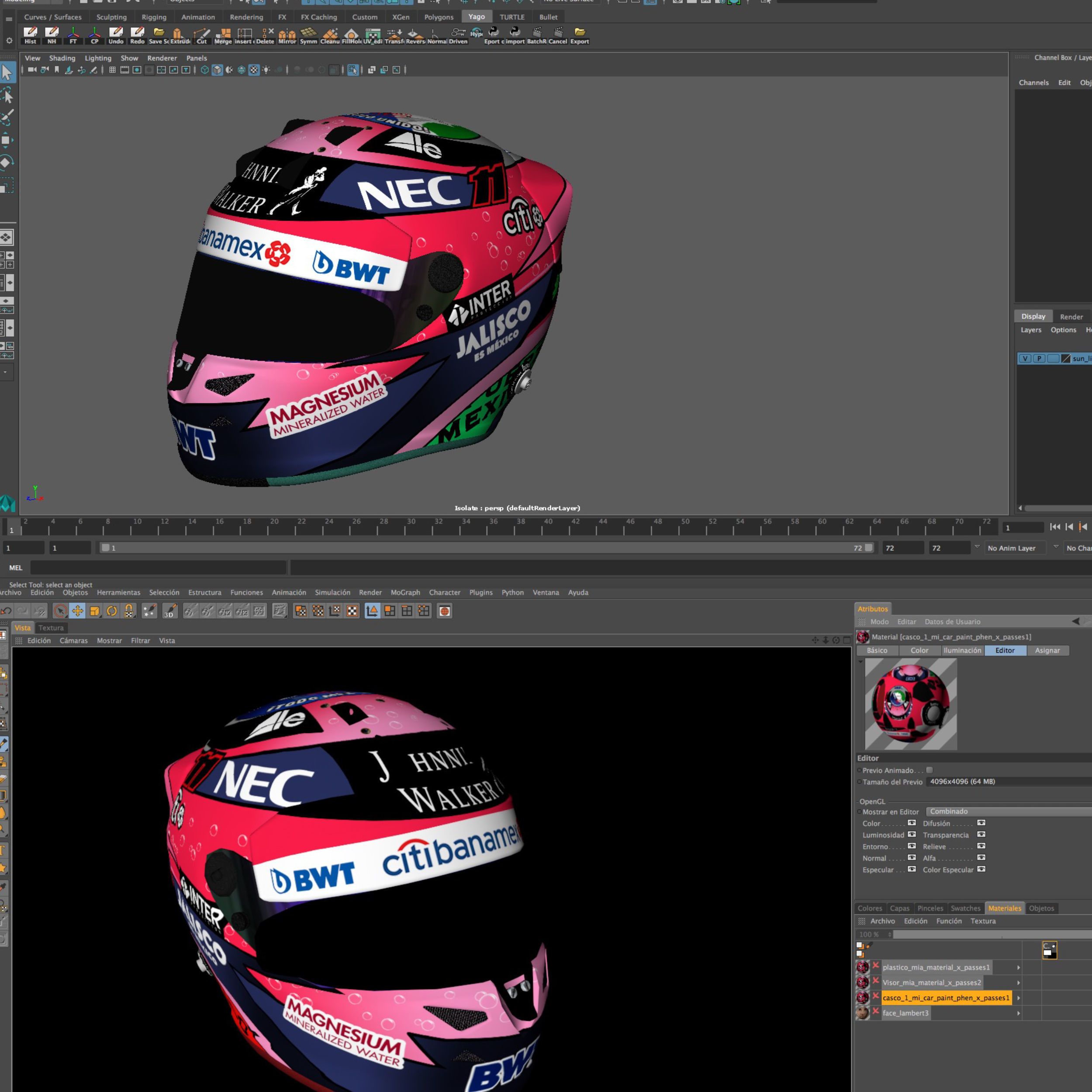The width and height of the screenshot is (1092, 1092).
Task: Toggle the Normal channel eye icon
Action: pos(912,857)
